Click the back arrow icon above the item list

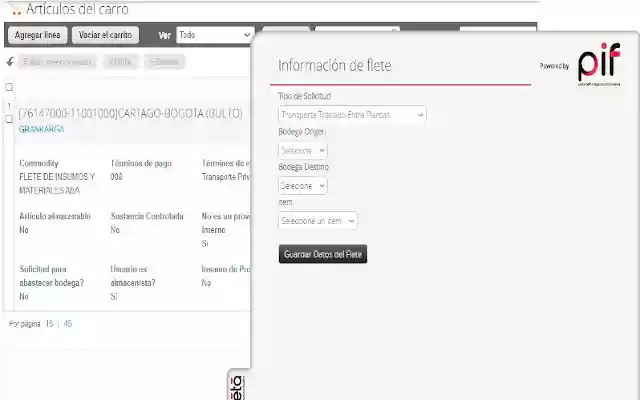pos(10,62)
